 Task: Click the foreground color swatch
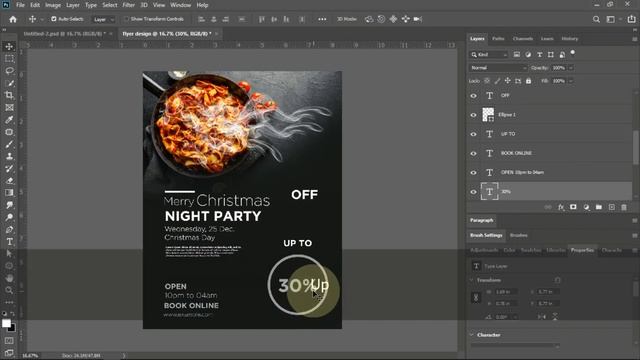click(x=6, y=324)
